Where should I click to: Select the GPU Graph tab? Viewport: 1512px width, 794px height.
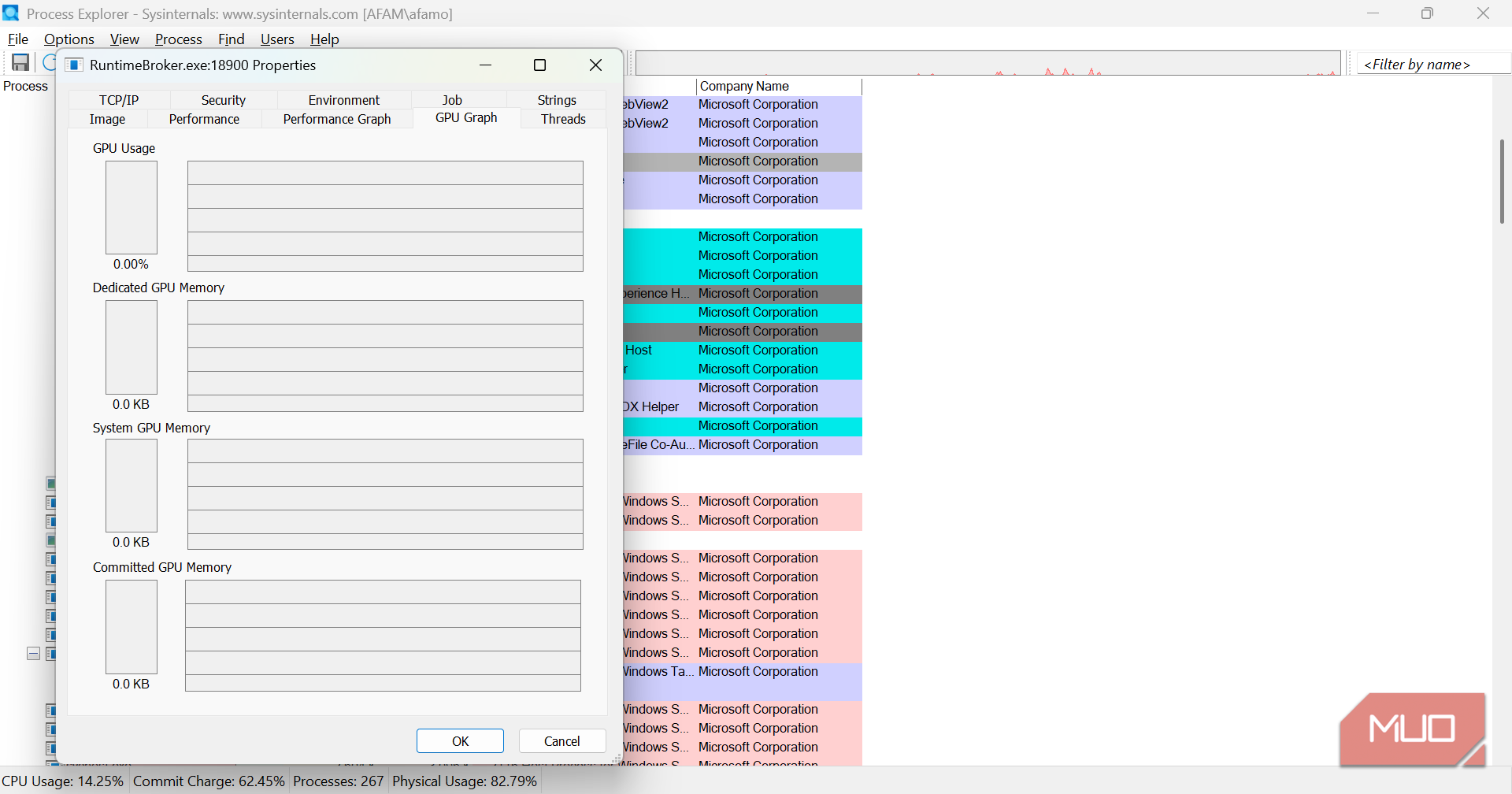click(466, 118)
